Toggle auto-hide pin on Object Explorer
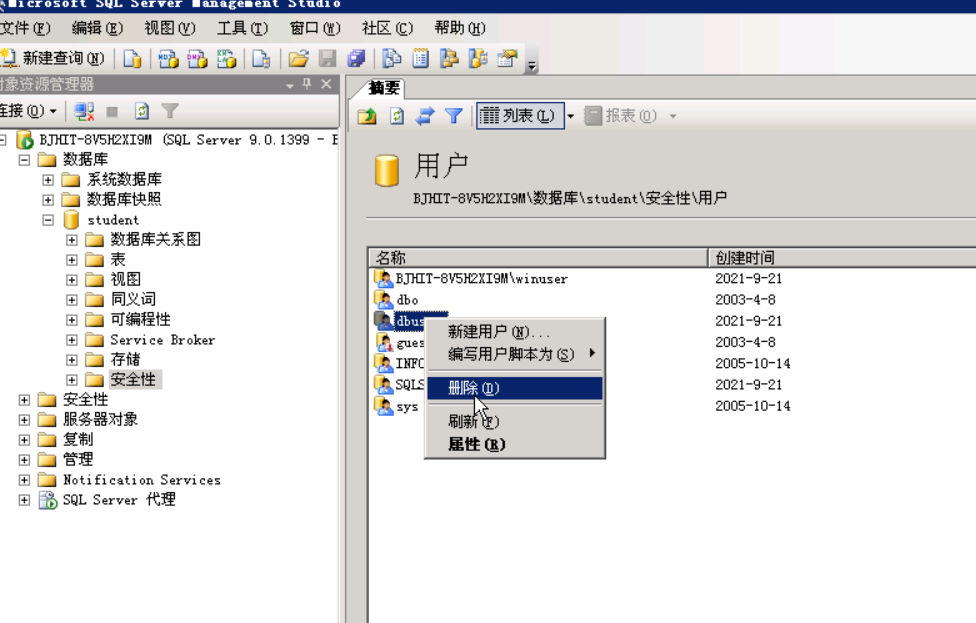Viewport: 976px width, 623px height. pyautogui.click(x=307, y=84)
